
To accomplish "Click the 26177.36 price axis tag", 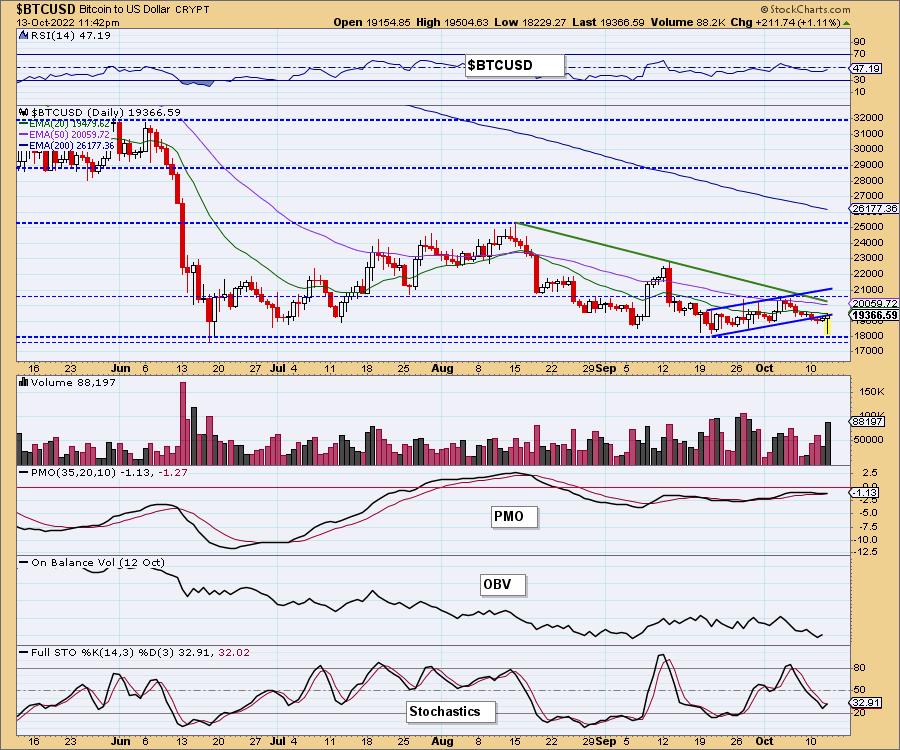I will coord(874,209).
